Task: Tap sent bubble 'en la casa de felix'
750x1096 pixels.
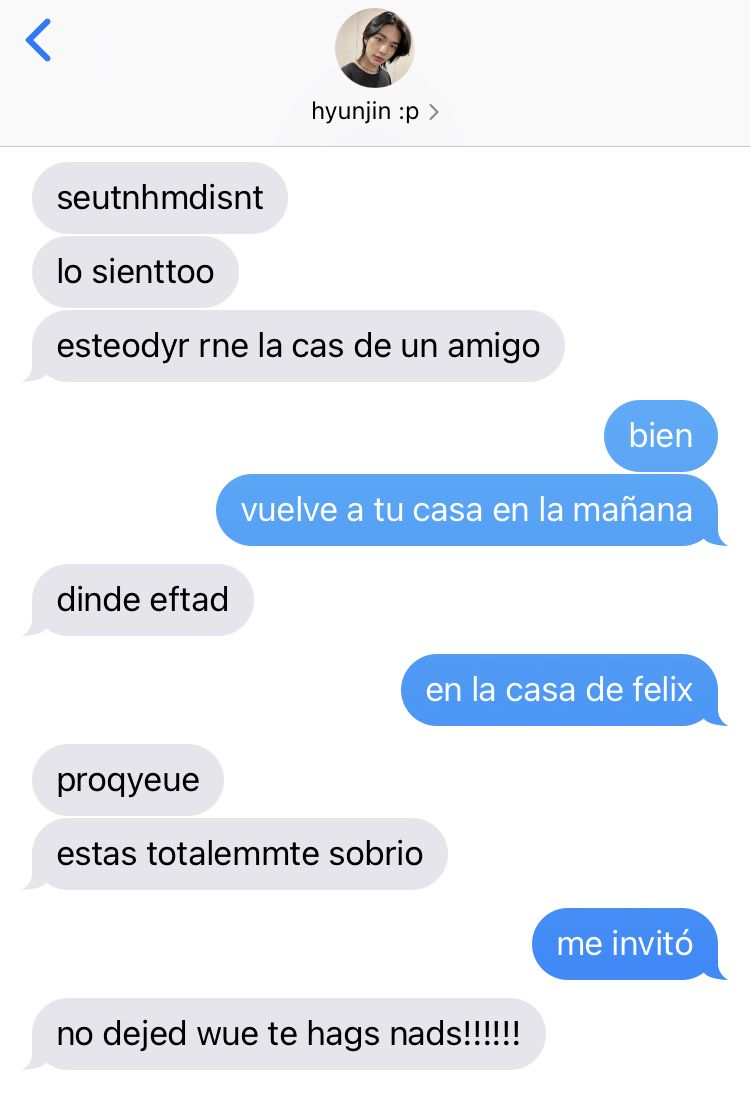Action: [559, 690]
